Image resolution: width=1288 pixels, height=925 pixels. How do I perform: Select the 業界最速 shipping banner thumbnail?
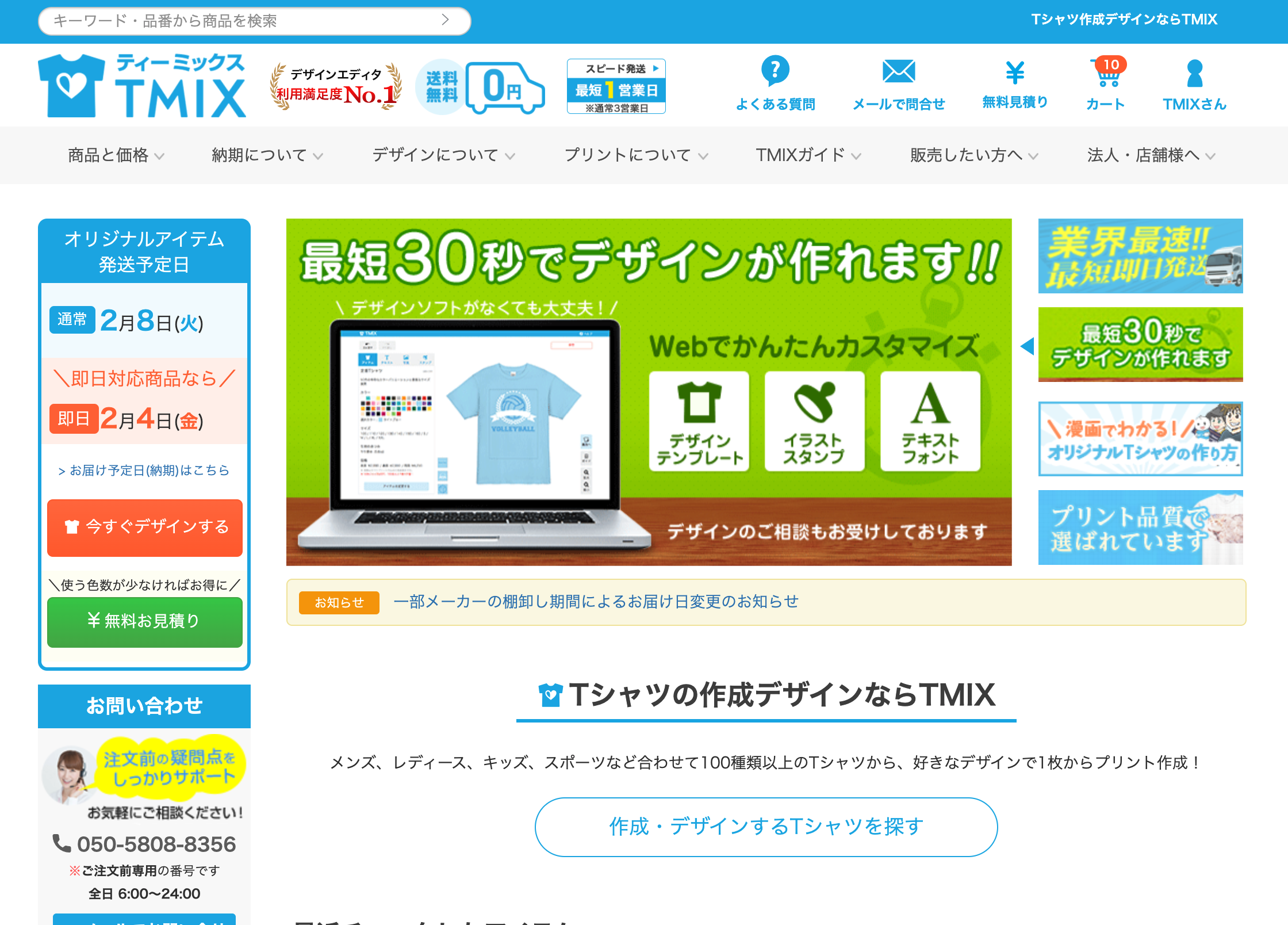point(1140,256)
